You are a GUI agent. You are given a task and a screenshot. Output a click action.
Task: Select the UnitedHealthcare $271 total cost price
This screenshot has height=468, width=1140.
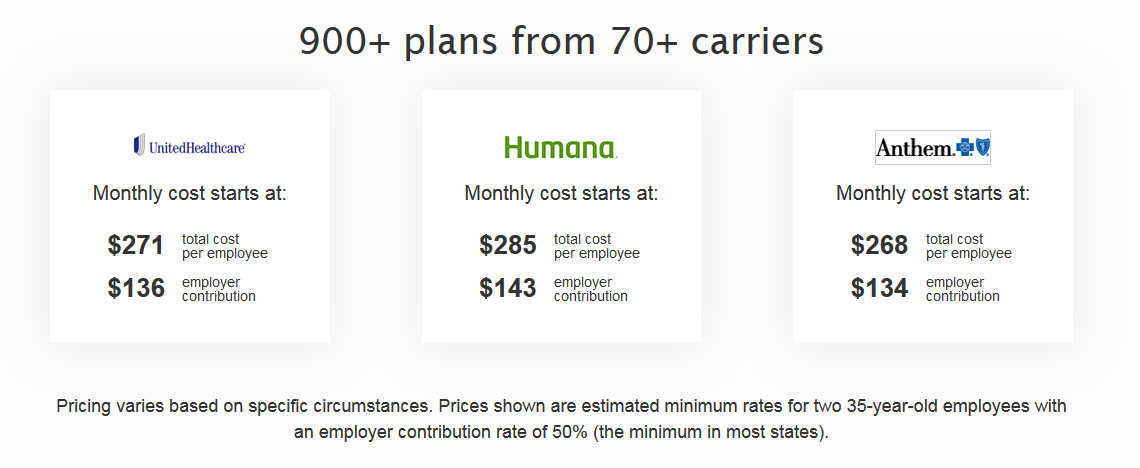(x=136, y=246)
